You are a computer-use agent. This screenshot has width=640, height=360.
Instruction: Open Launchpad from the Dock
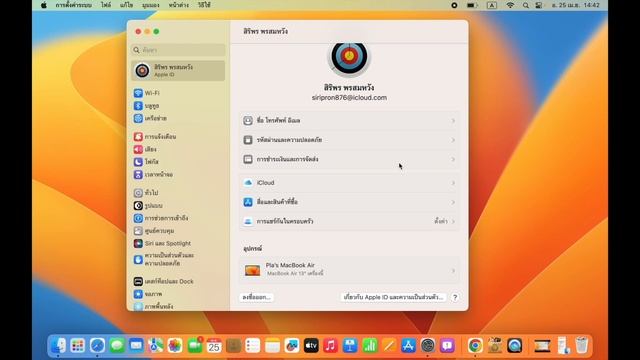78,346
